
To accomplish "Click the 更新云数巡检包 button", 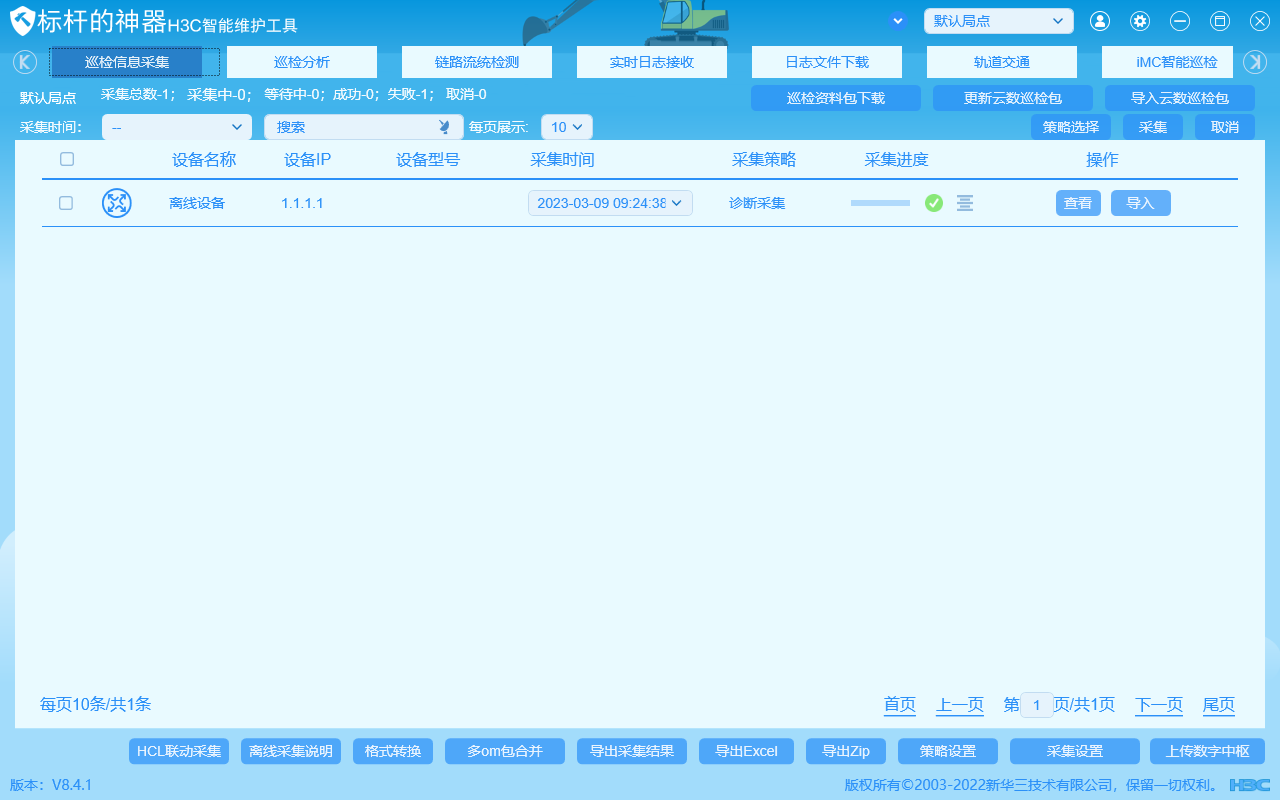I will tap(1013, 98).
